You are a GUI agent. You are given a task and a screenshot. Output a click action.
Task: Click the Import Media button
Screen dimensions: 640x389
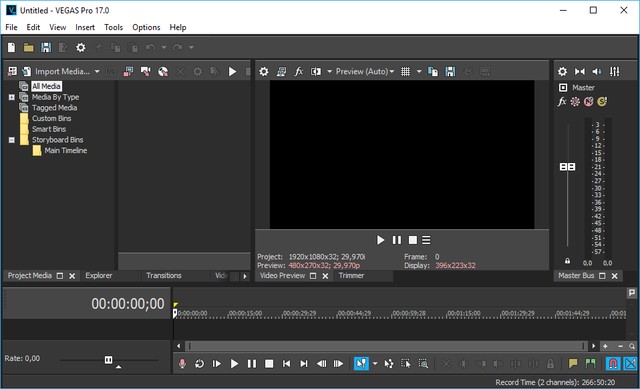tap(56, 71)
